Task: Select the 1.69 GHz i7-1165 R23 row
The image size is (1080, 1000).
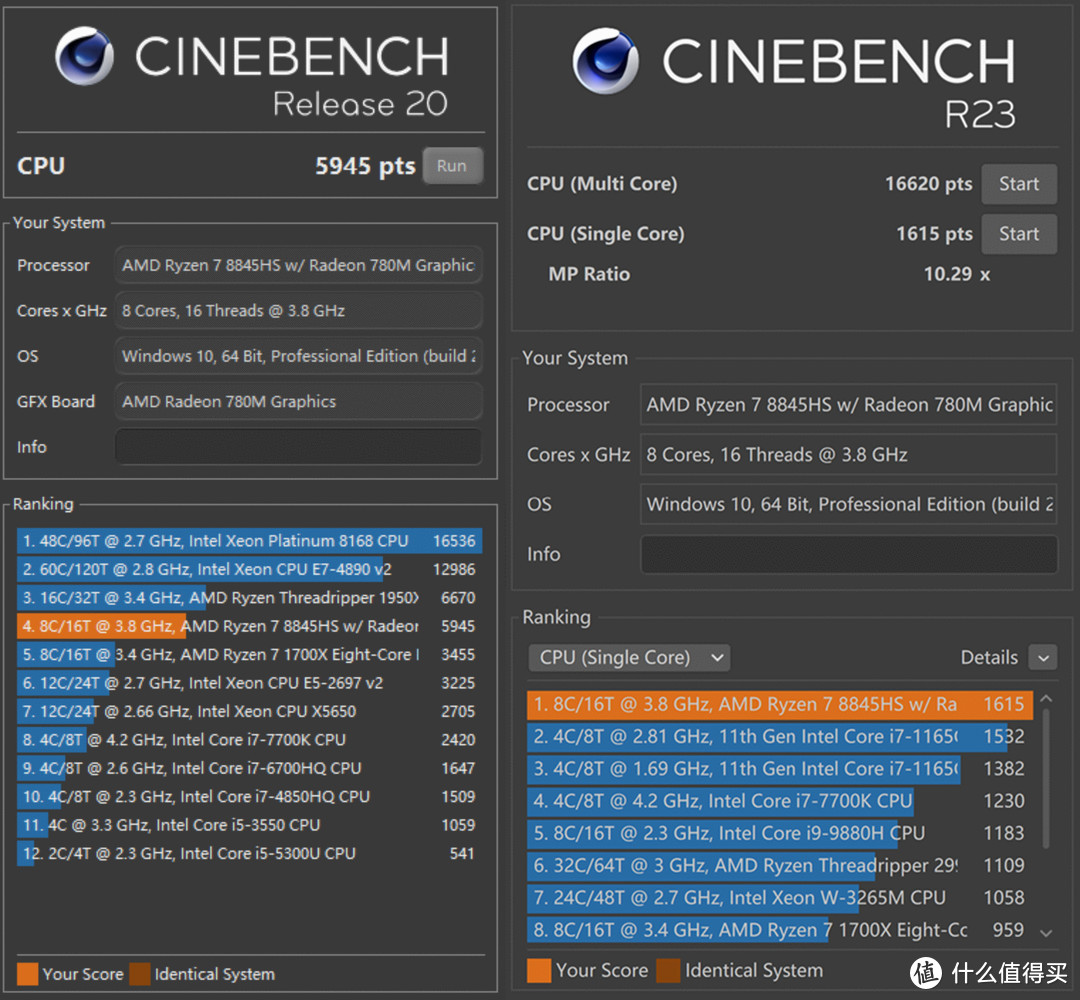Action: click(x=780, y=769)
